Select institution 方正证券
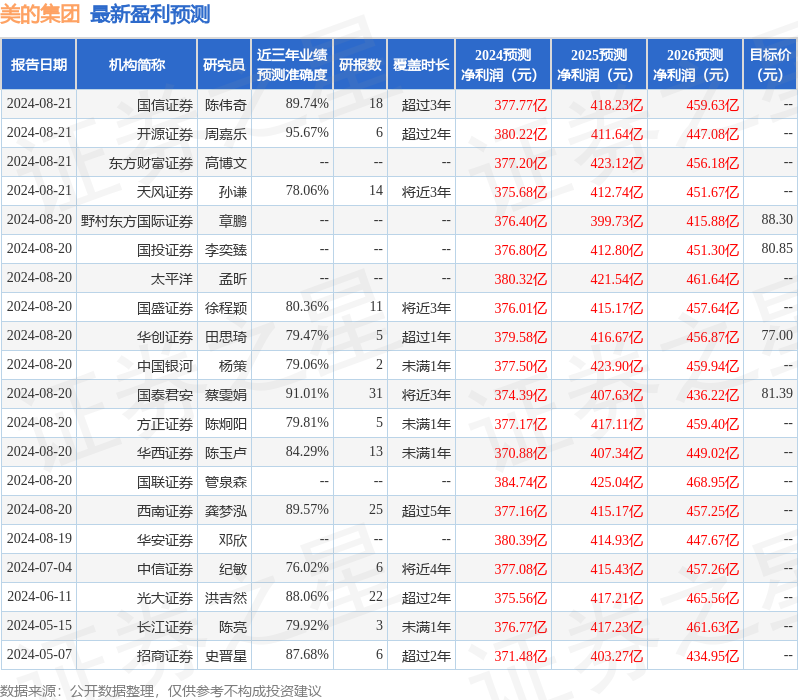798x700 pixels. (165, 424)
